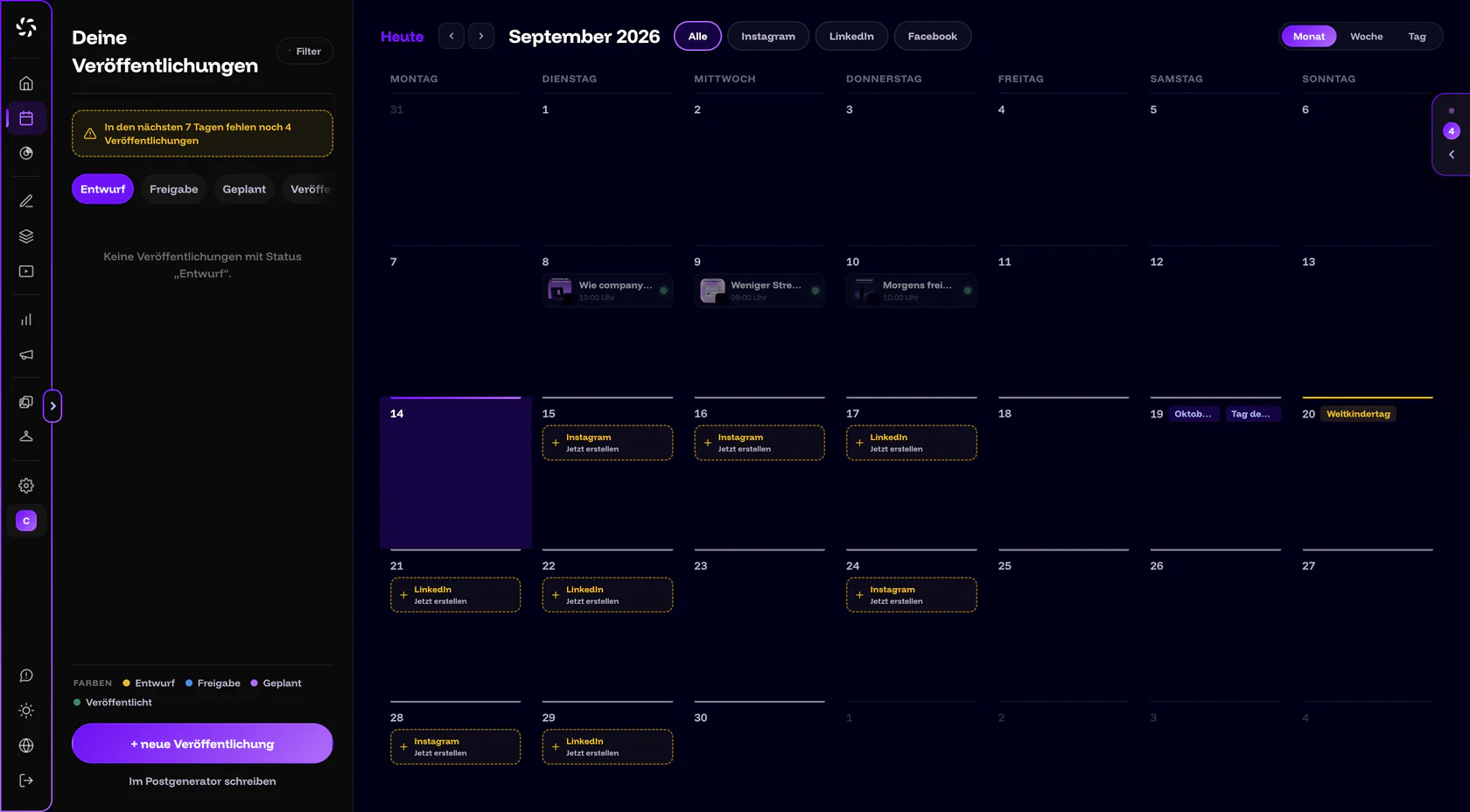Viewport: 1470px width, 812px height.
Task: Filter calendar by Instagram
Action: [x=768, y=36]
